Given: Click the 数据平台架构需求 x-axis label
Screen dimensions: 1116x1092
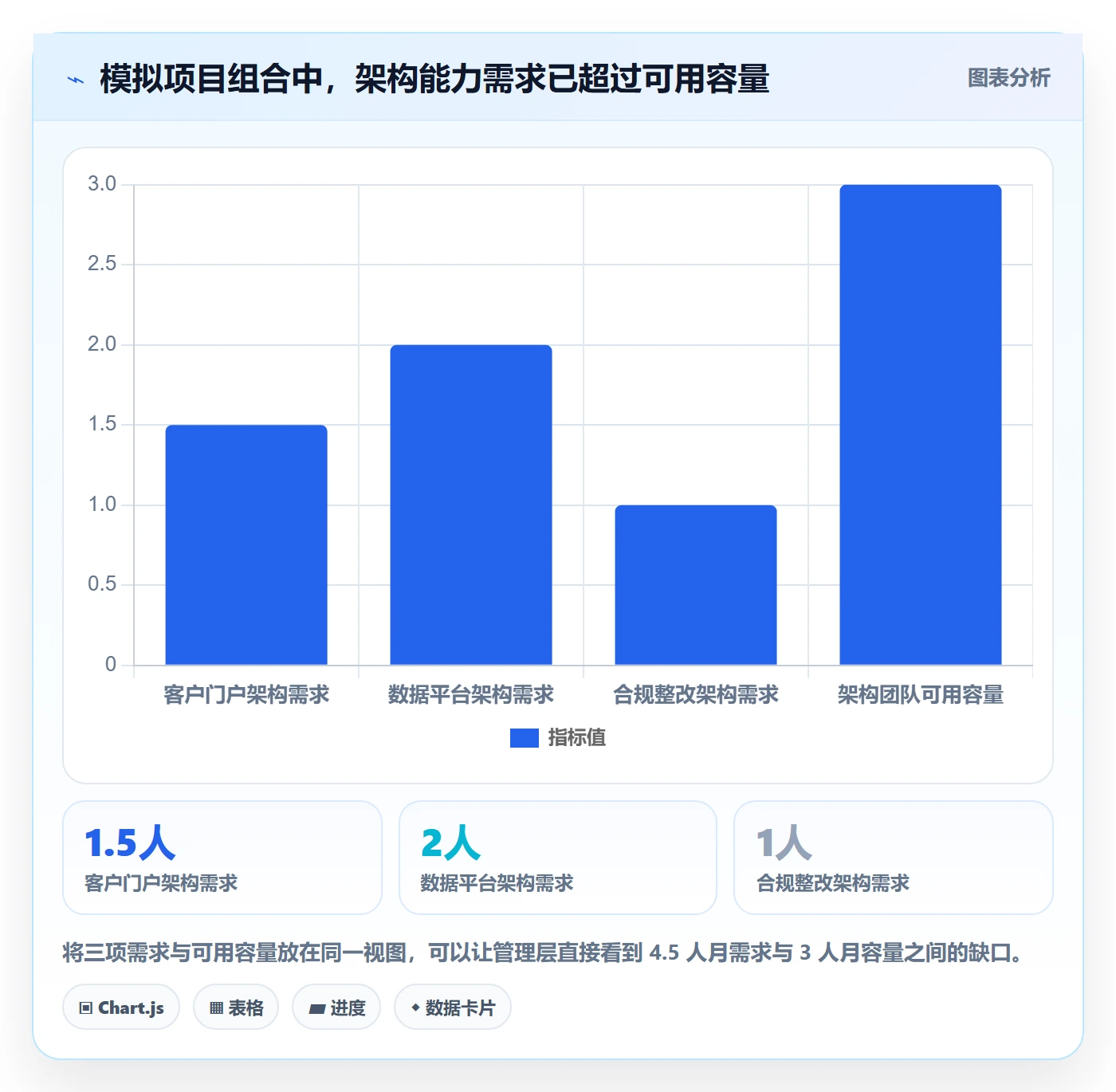Looking at the screenshot, I should [471, 695].
